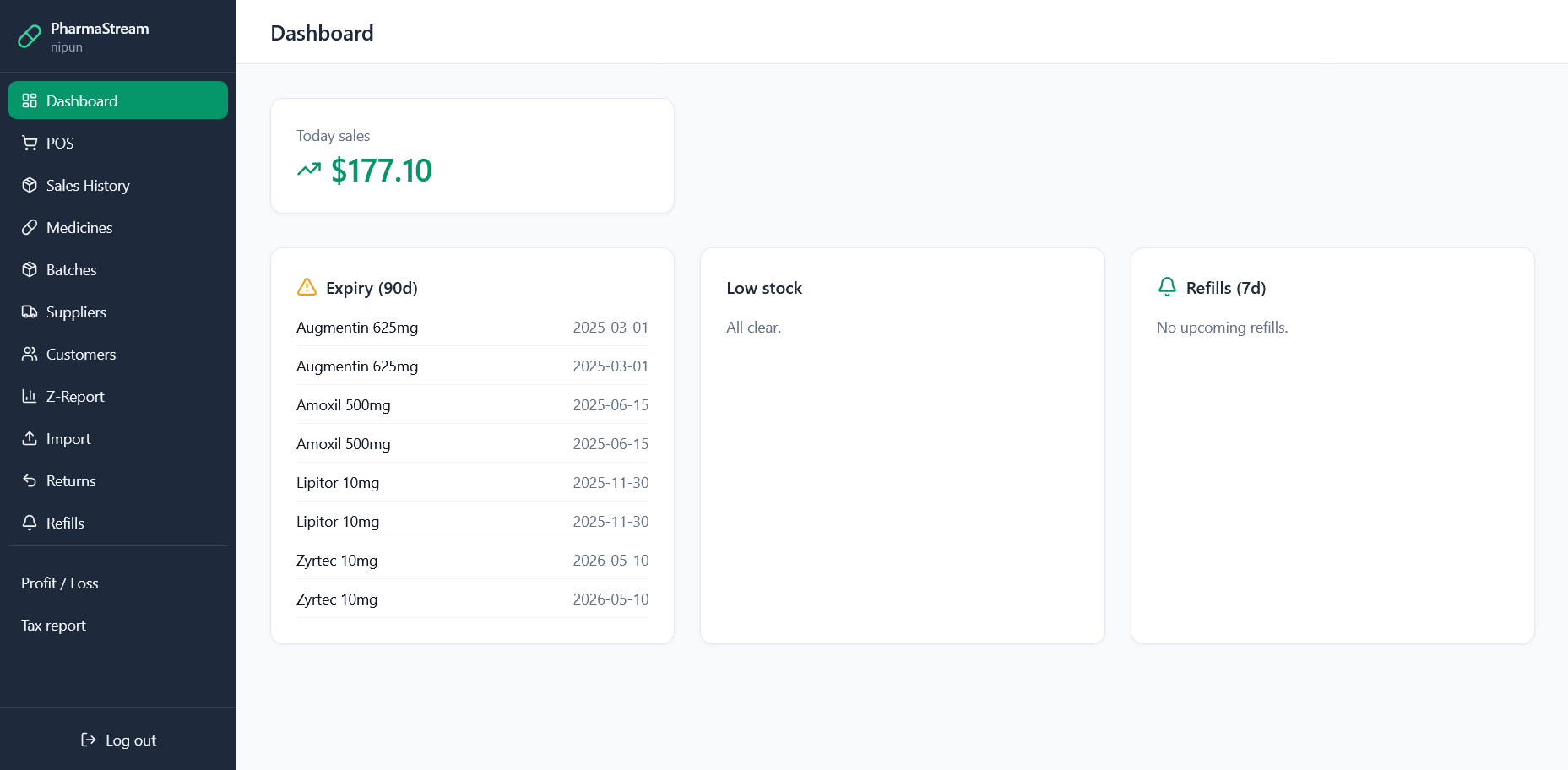Screen dimensions: 1568x770
Task: Open POS via the cart icon
Action: 30,144
